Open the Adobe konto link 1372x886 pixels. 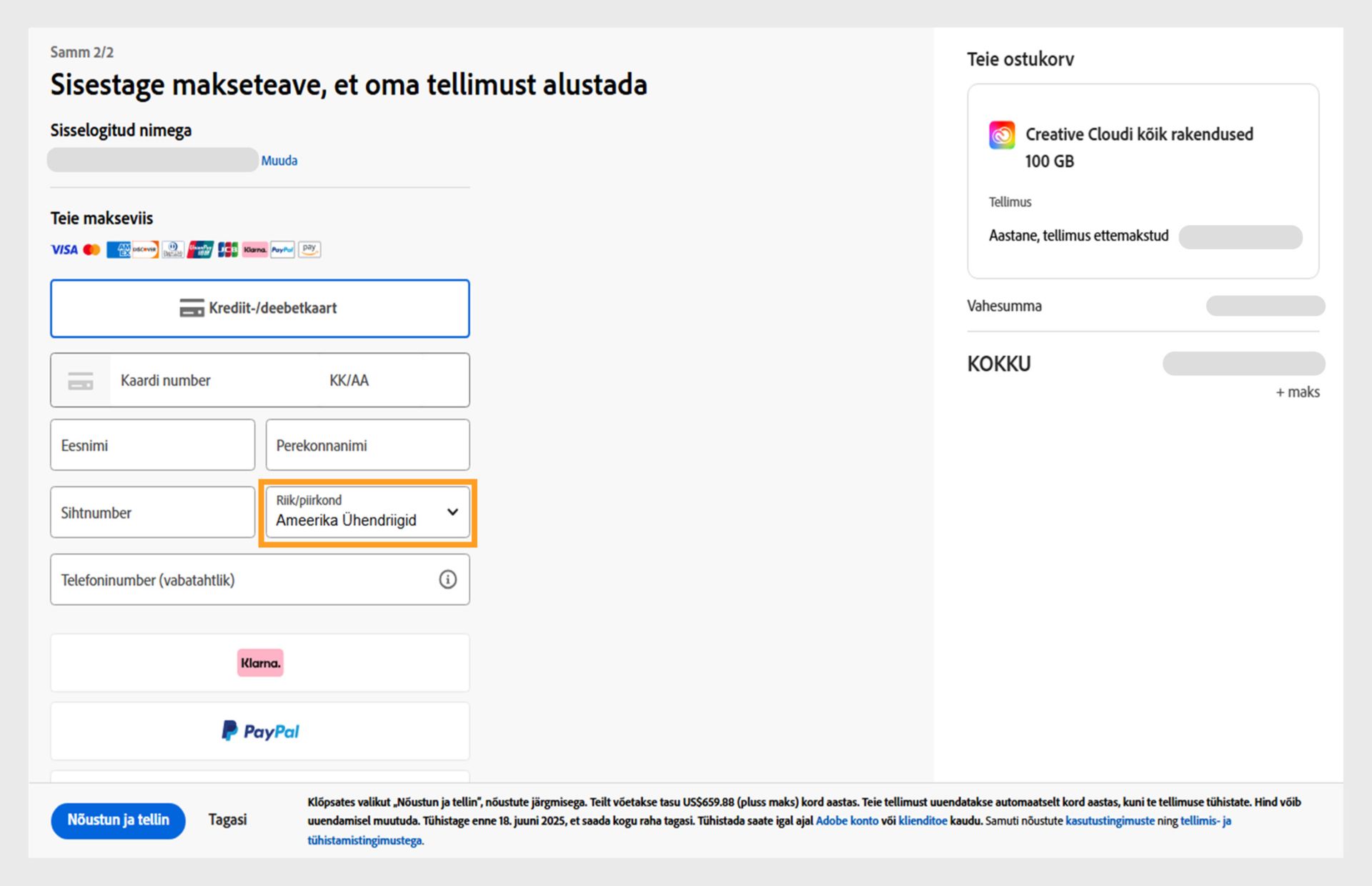(847, 821)
